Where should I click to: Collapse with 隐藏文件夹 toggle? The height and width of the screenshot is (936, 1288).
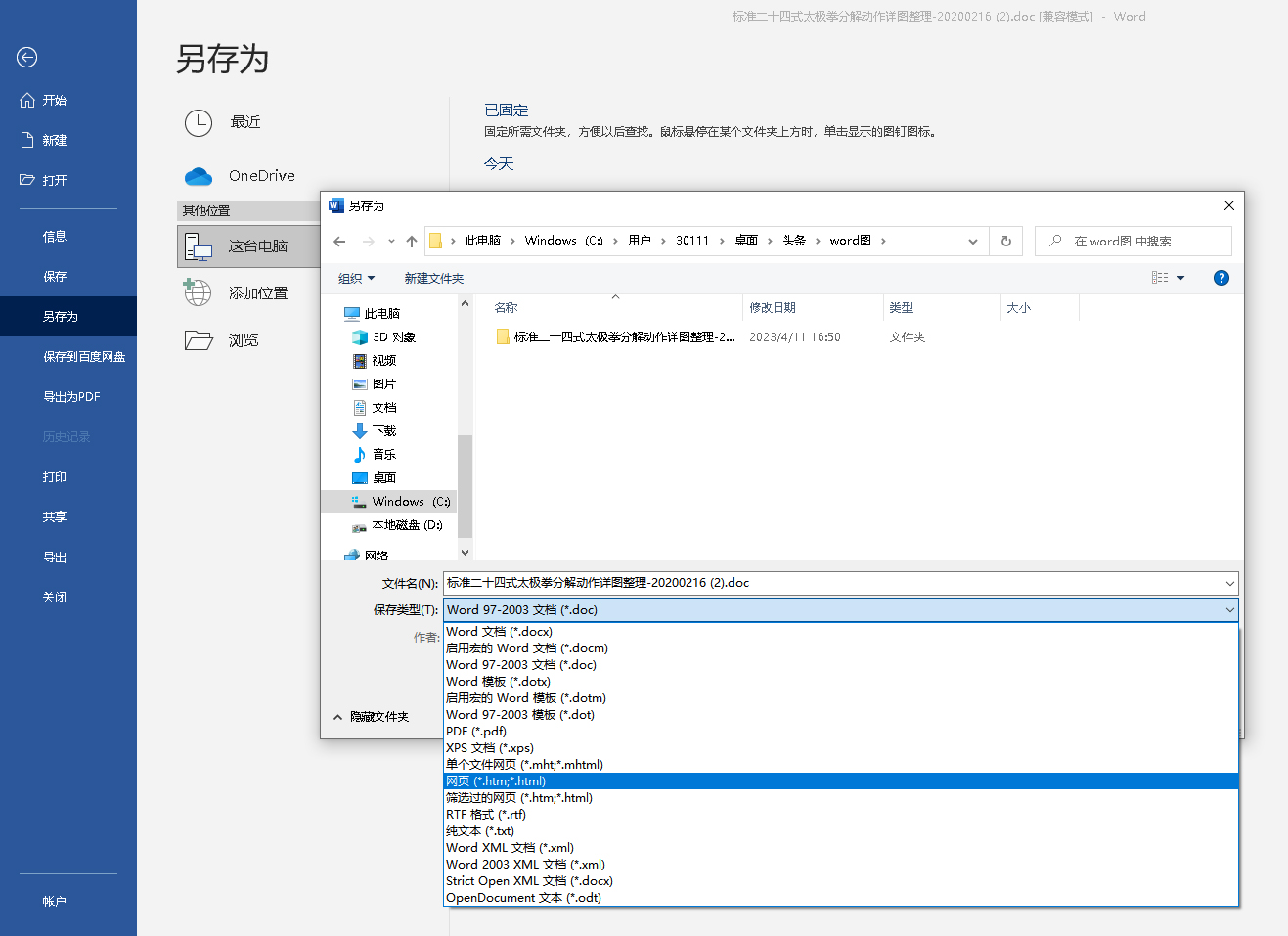(371, 717)
